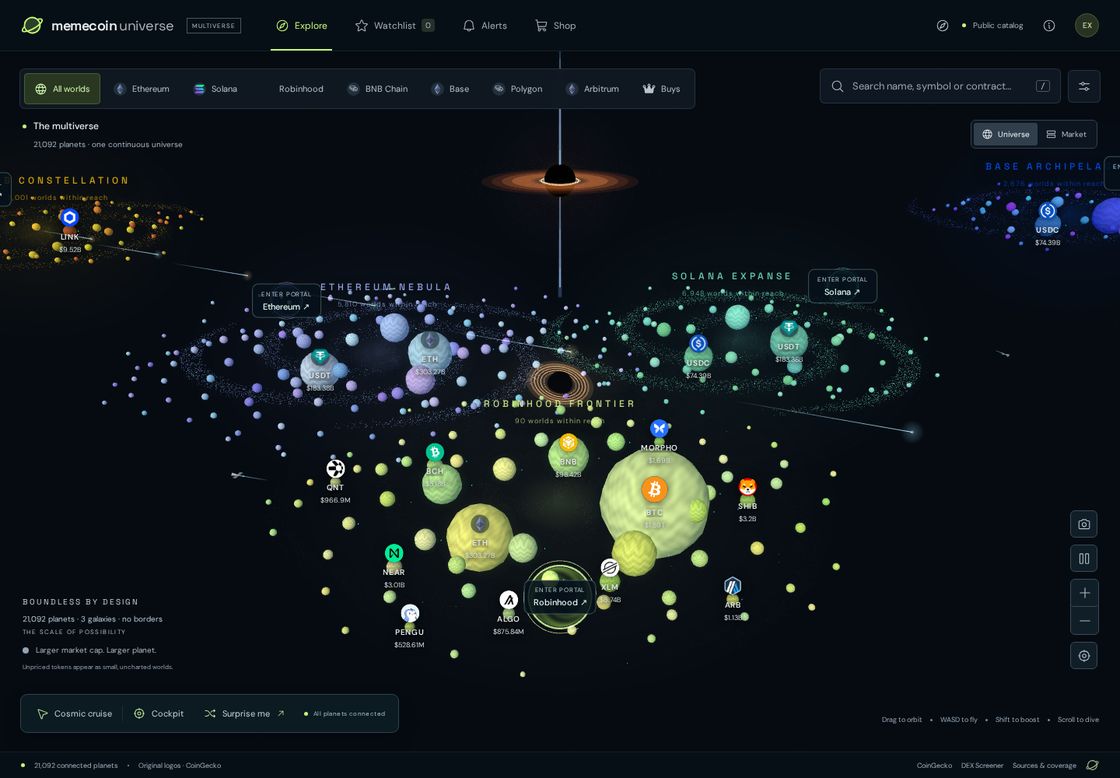Select the ARB token icon
1120x778 pixels.
click(733, 587)
